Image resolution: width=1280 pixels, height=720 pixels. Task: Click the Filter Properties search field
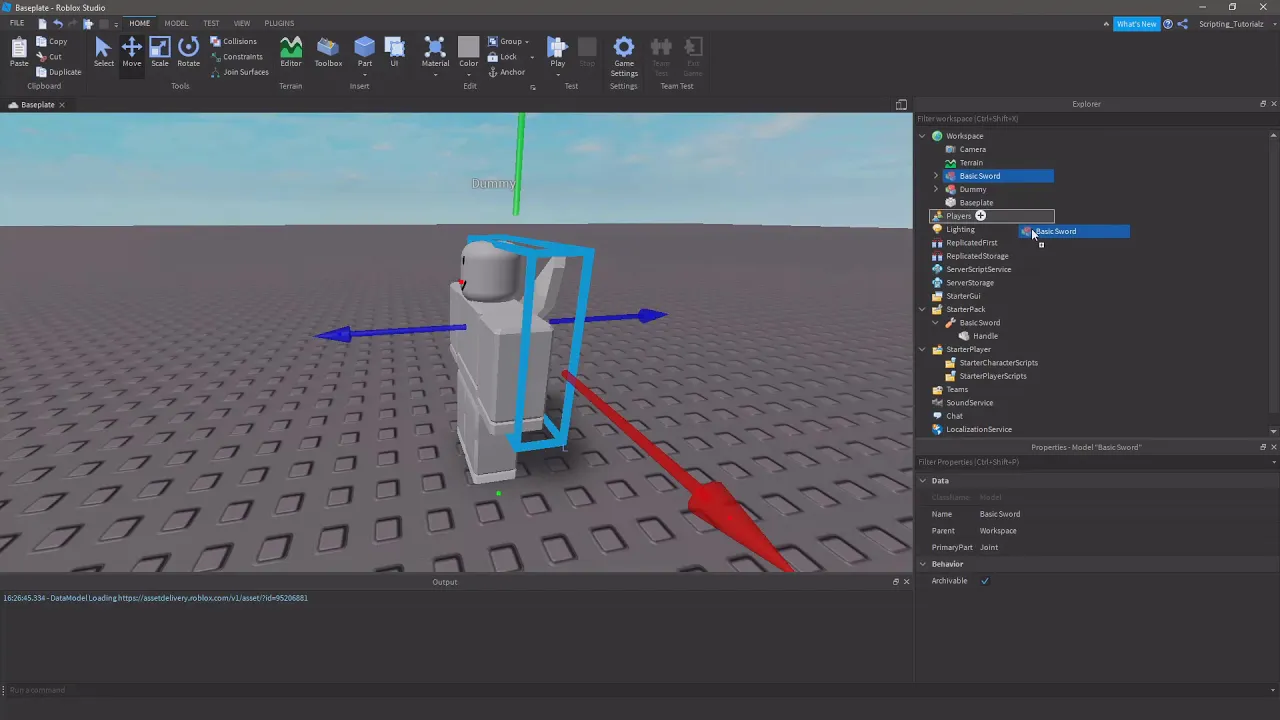click(x=1095, y=462)
